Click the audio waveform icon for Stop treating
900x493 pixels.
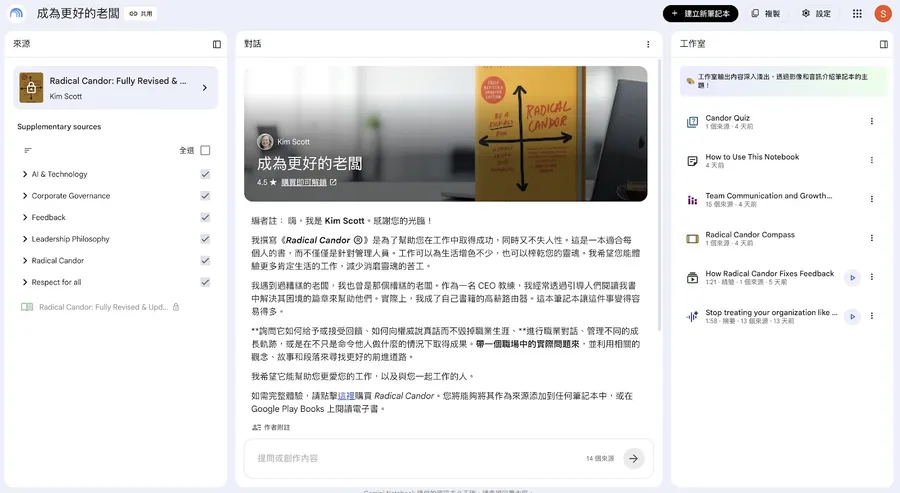tap(692, 317)
